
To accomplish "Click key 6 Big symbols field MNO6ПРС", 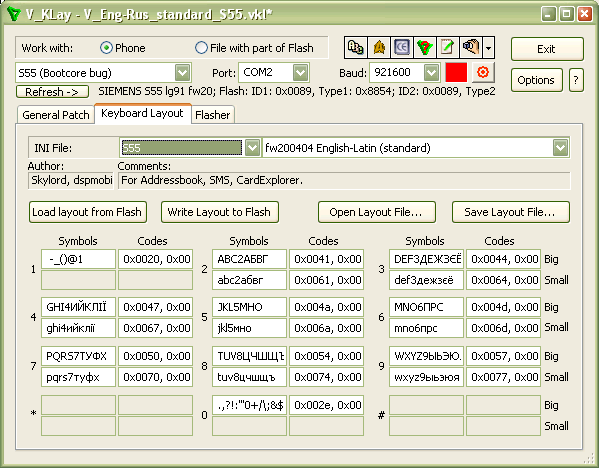I will tap(426, 307).
